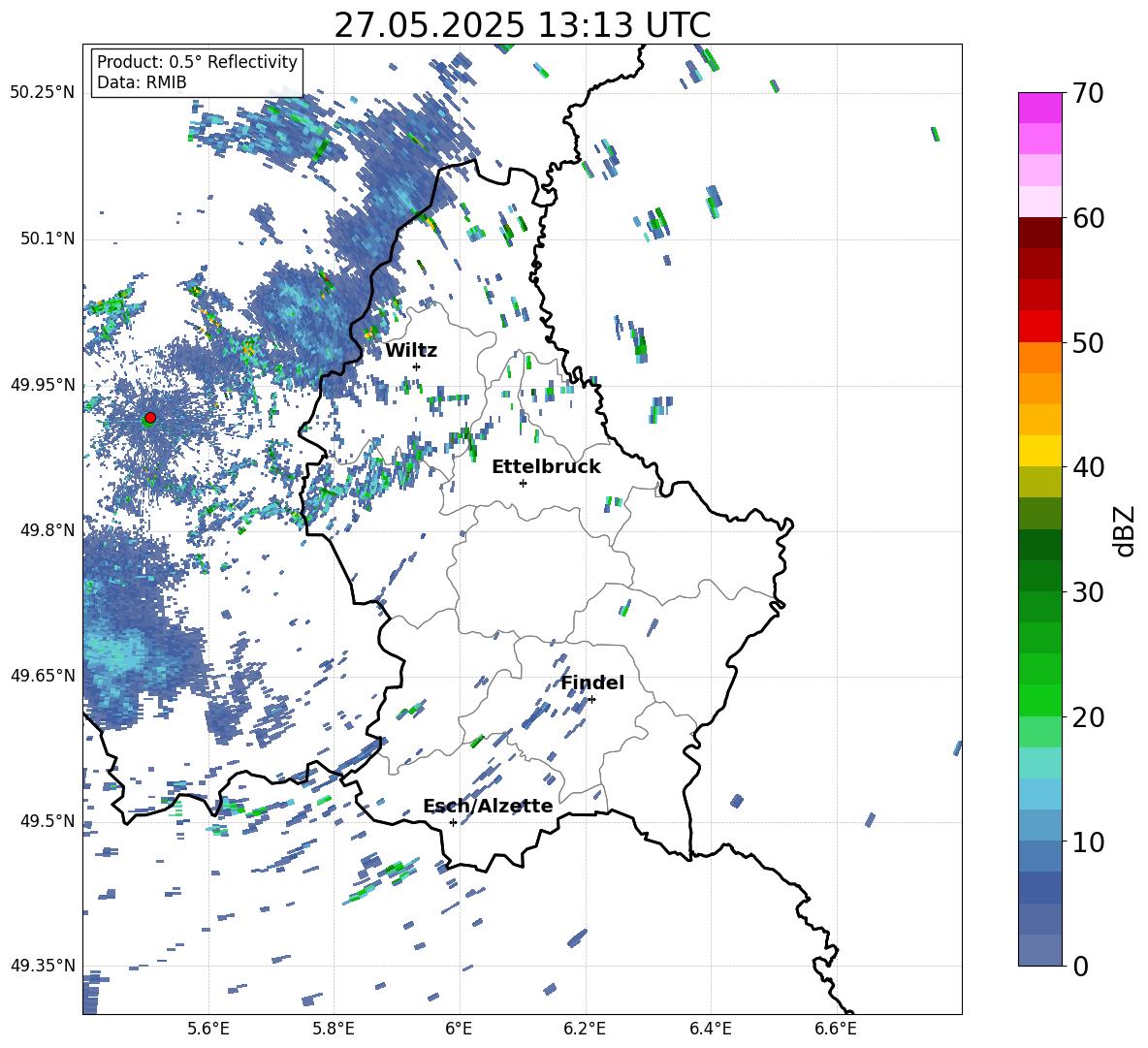1148x1048 pixels.
Task: Click the Ettelbruck city label
Action: (x=546, y=467)
